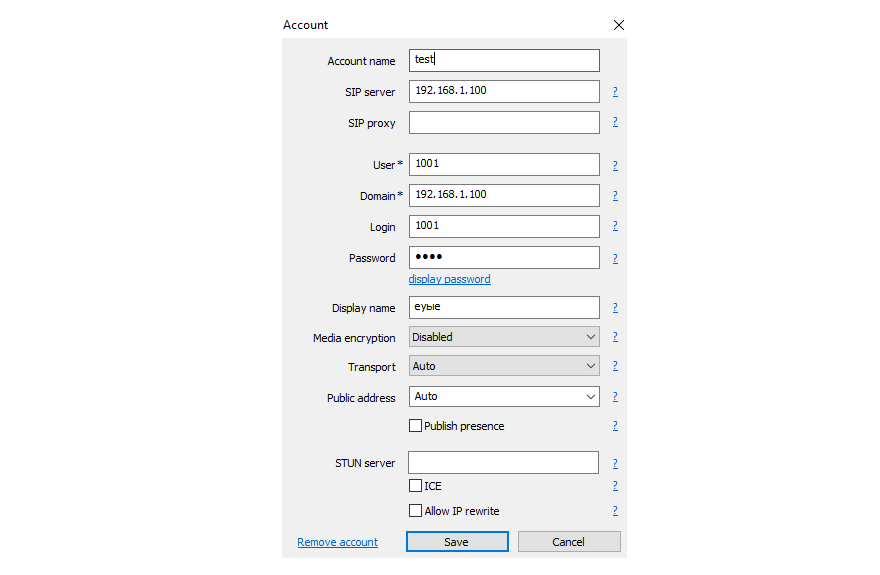Screen dimensions: 880x575
Task: Expand the Media encryption dropdown
Action: [x=504, y=337]
